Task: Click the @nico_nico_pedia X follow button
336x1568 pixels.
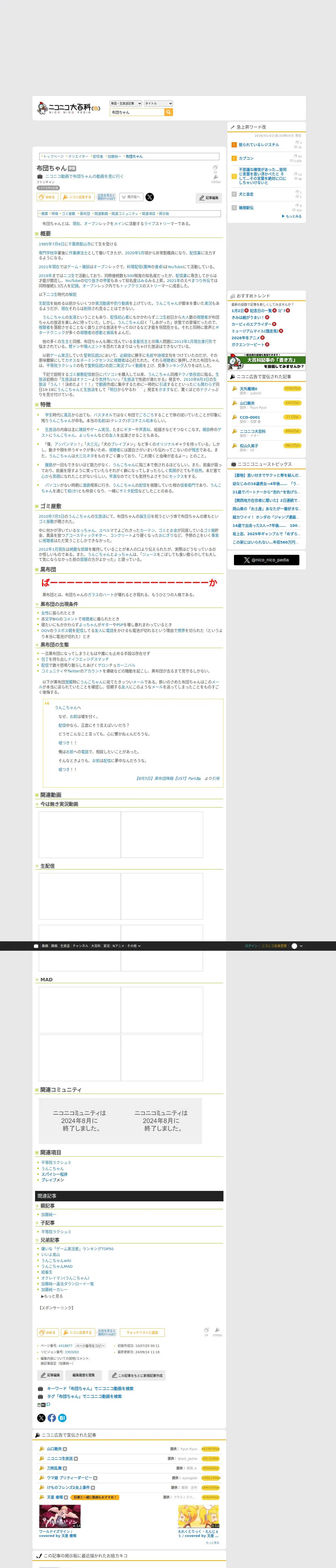Action: pos(266,560)
